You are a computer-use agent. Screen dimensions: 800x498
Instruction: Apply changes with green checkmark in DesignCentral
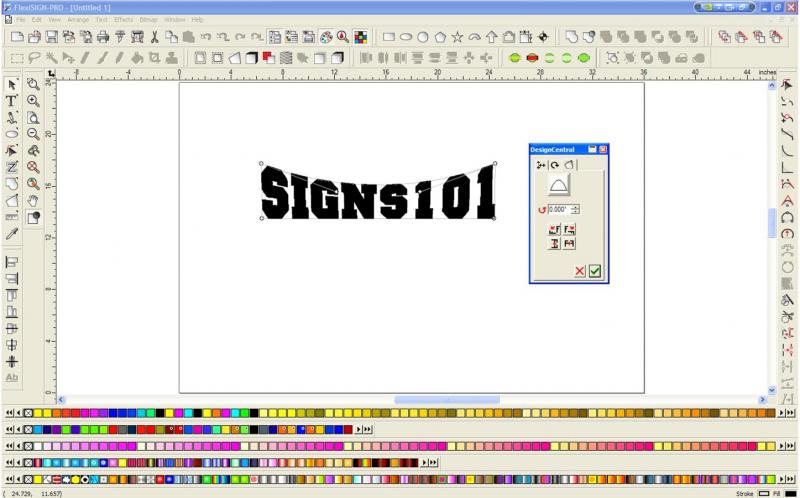pos(595,271)
